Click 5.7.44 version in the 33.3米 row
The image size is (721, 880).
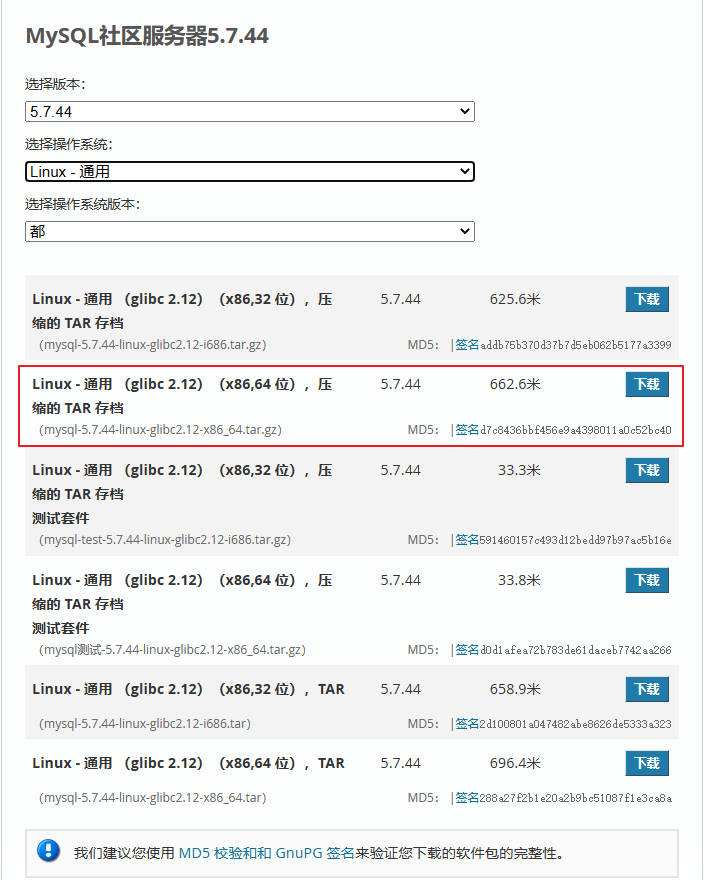tap(401, 470)
